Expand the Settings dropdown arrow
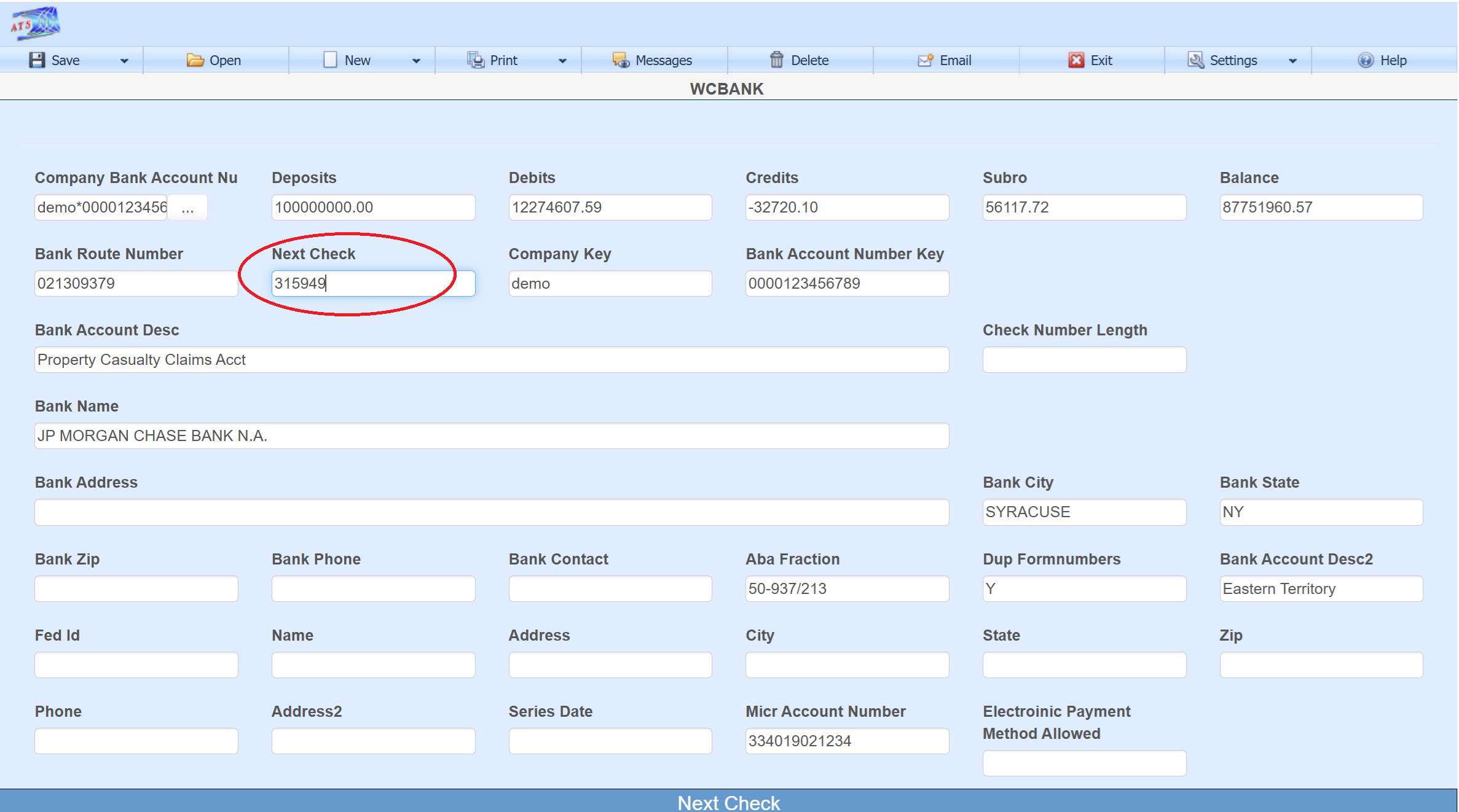The image size is (1459, 812). tap(1292, 61)
